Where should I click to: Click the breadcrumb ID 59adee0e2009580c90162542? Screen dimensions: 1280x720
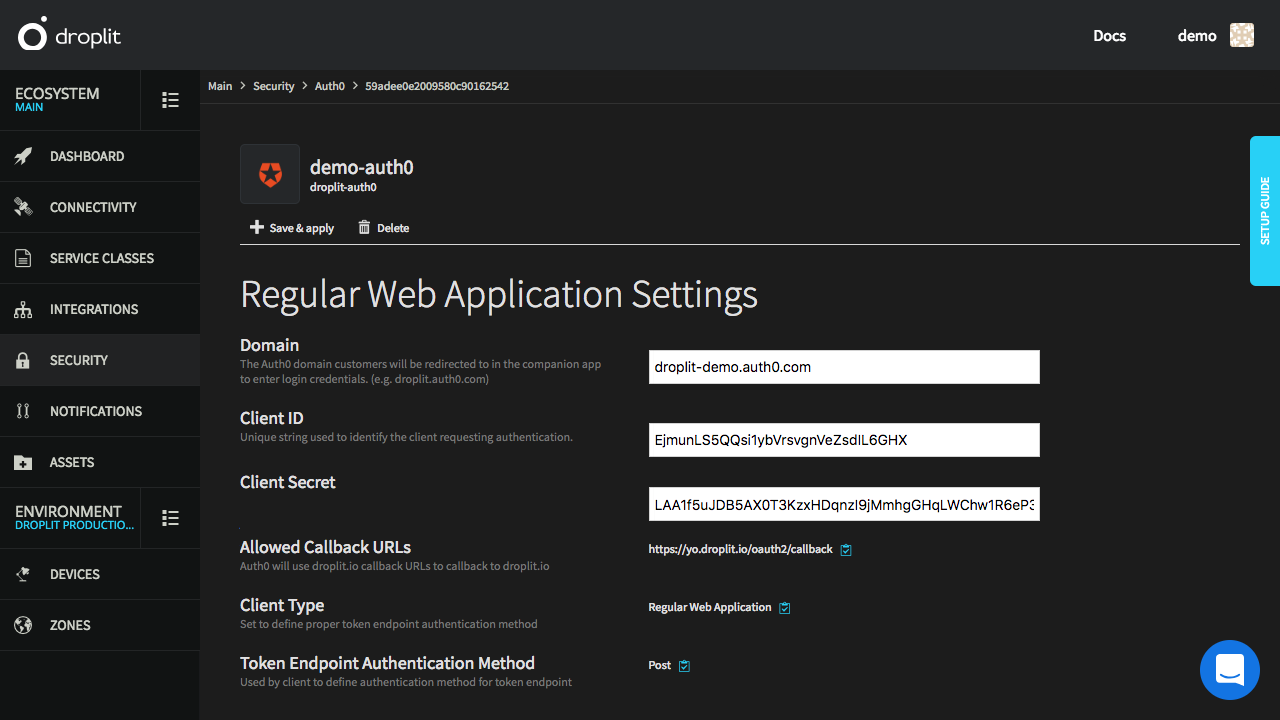coord(437,86)
